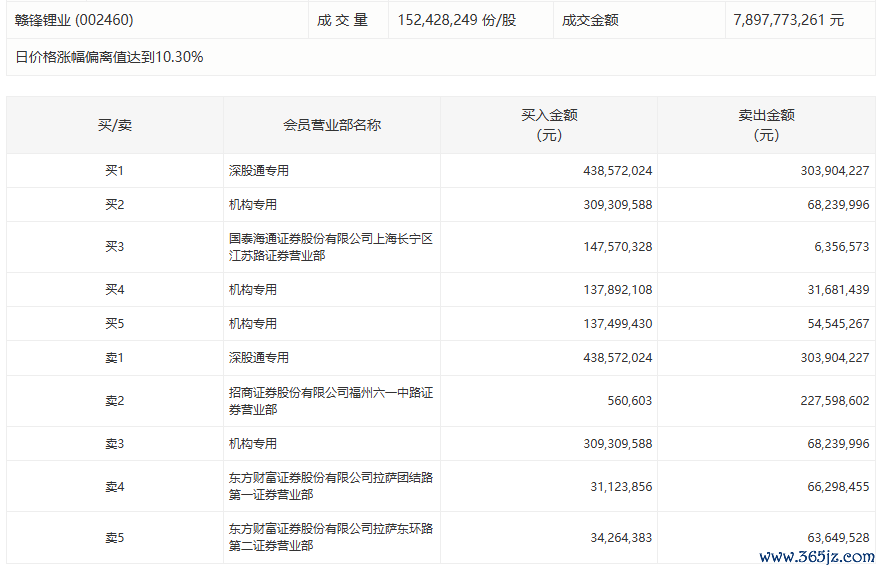Image resolution: width=882 pixels, height=572 pixels.
Task: Select sell amount 227,598,602
Action: (835, 401)
